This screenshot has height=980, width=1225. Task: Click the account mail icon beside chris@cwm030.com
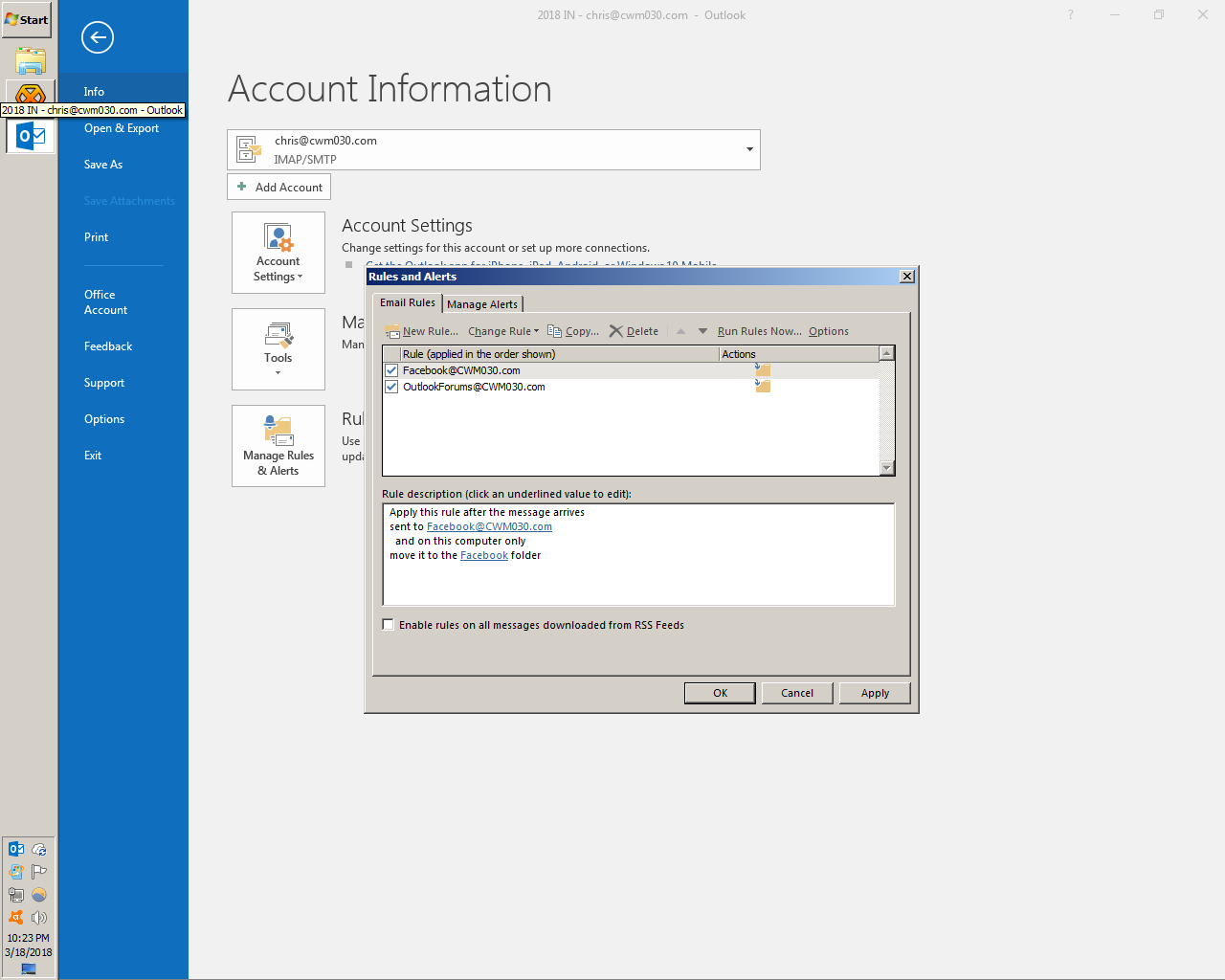coord(249,149)
